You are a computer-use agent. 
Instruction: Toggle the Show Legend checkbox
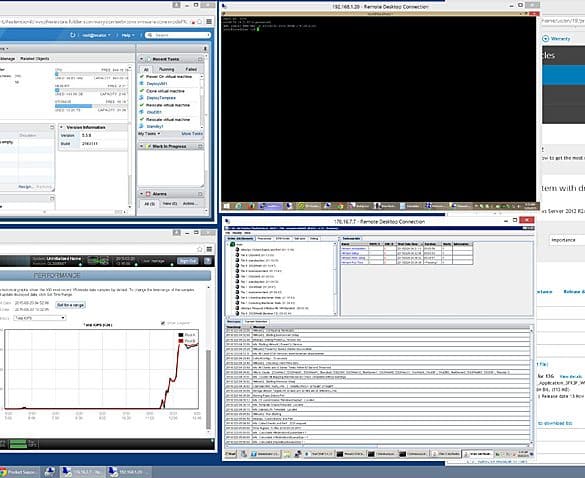pyautogui.click(x=163, y=323)
